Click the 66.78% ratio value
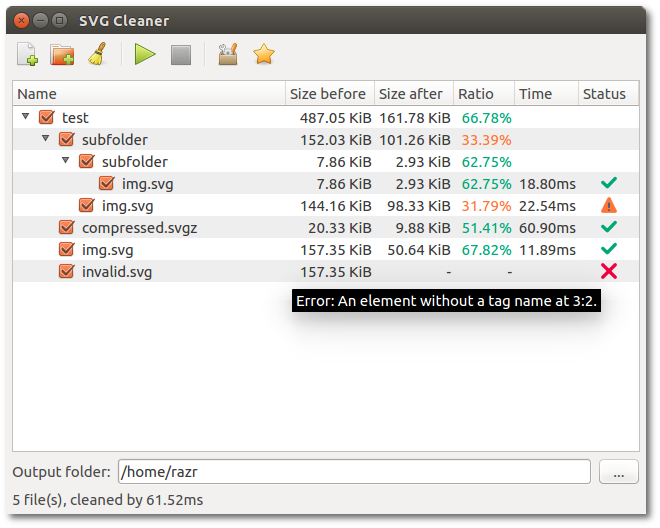This screenshot has width=660, height=528. pyautogui.click(x=486, y=118)
